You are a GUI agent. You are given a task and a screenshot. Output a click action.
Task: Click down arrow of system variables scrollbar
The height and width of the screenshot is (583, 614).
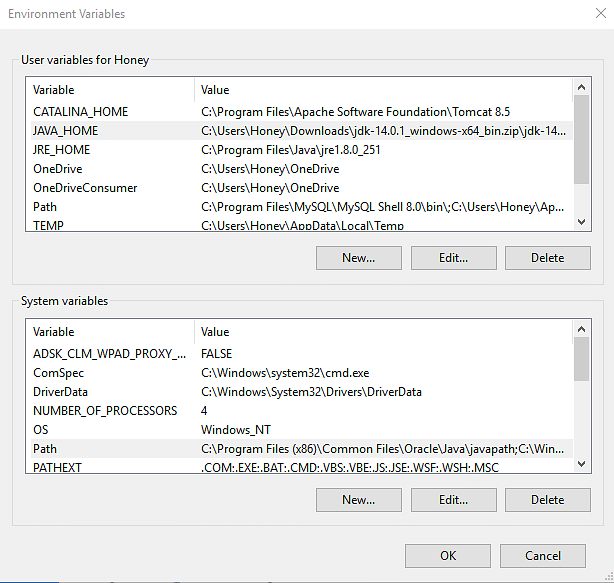click(x=581, y=464)
